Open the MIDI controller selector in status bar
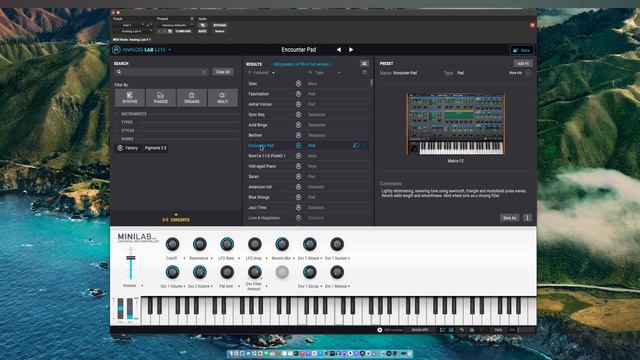The height and width of the screenshot is (360, 640). (x=420, y=330)
